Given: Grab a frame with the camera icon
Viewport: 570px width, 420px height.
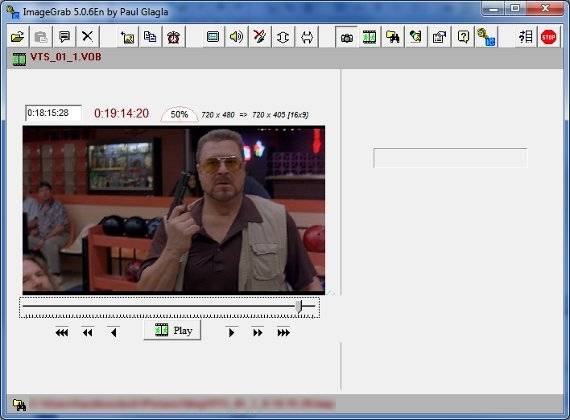Looking at the screenshot, I should coord(346,37).
